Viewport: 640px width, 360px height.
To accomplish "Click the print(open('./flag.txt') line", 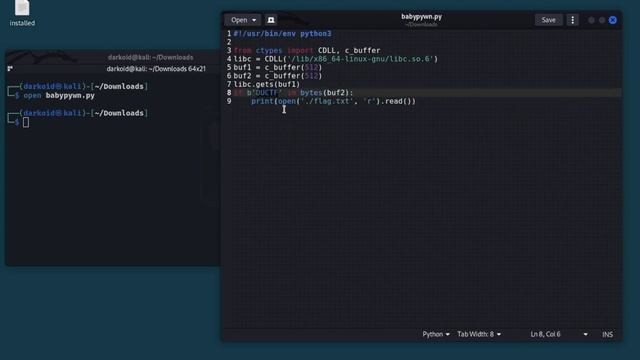I will pyautogui.click(x=333, y=101).
